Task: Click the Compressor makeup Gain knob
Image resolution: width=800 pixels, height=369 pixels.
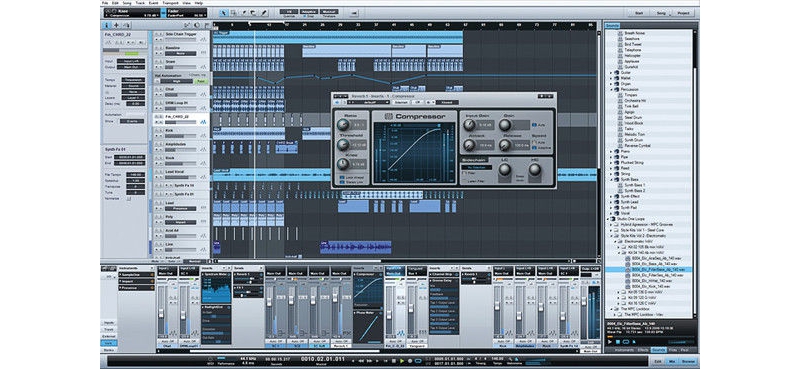Action: pyautogui.click(x=505, y=125)
